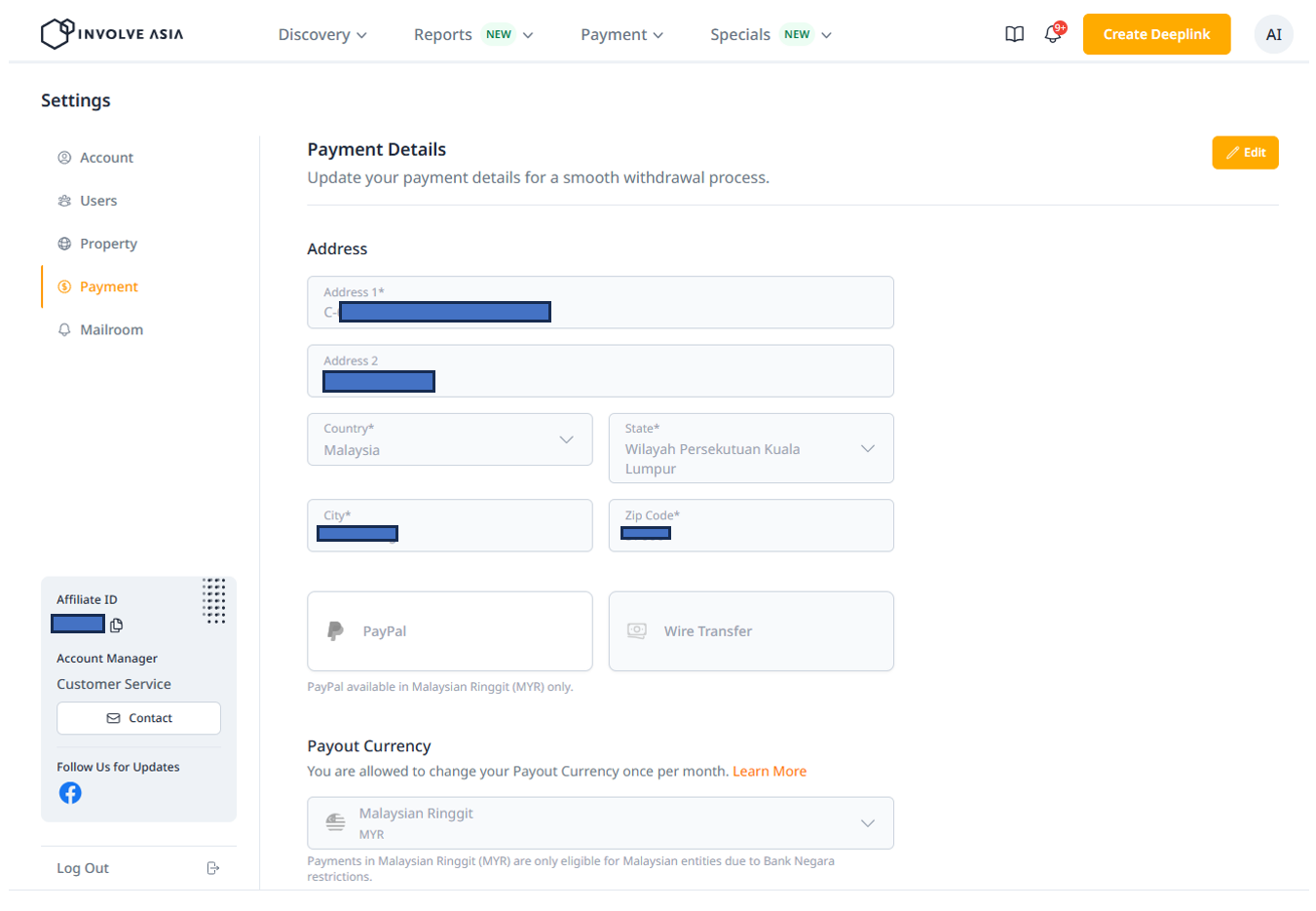This screenshot has width=1316, height=911.
Task: Follow the Learn More link
Action: click(x=769, y=771)
